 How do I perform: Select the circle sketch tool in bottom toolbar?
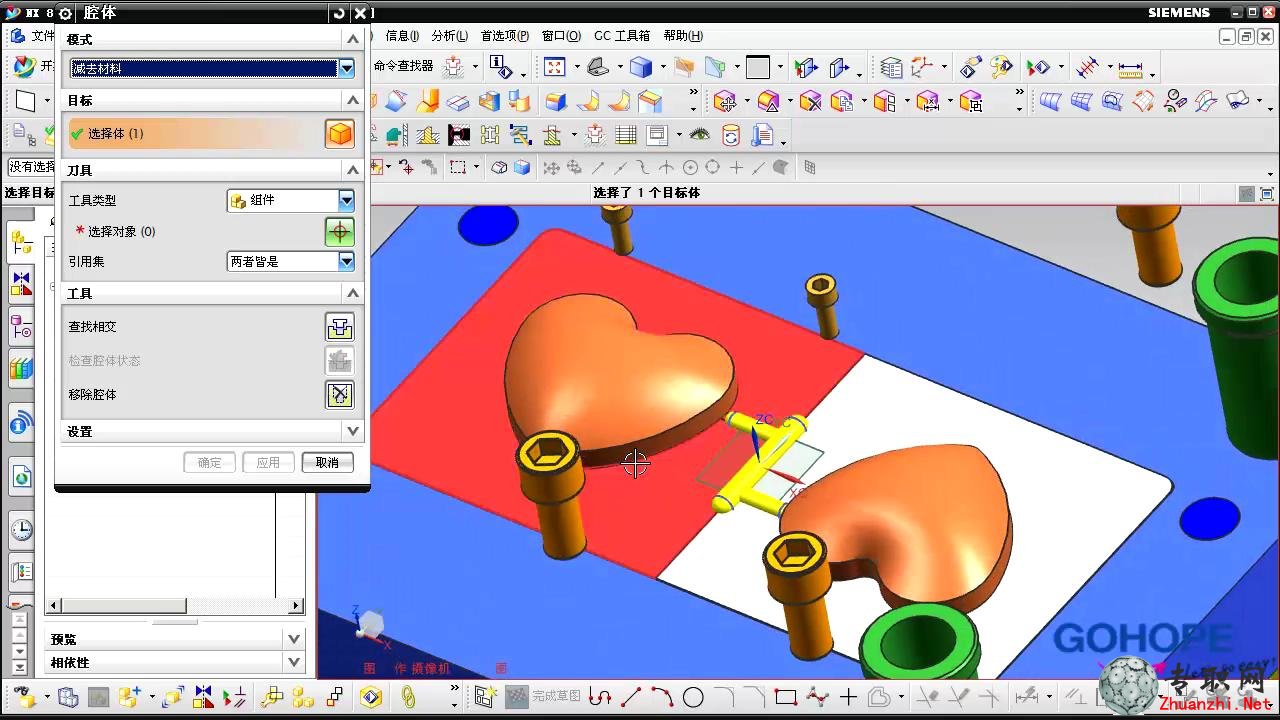click(x=693, y=697)
